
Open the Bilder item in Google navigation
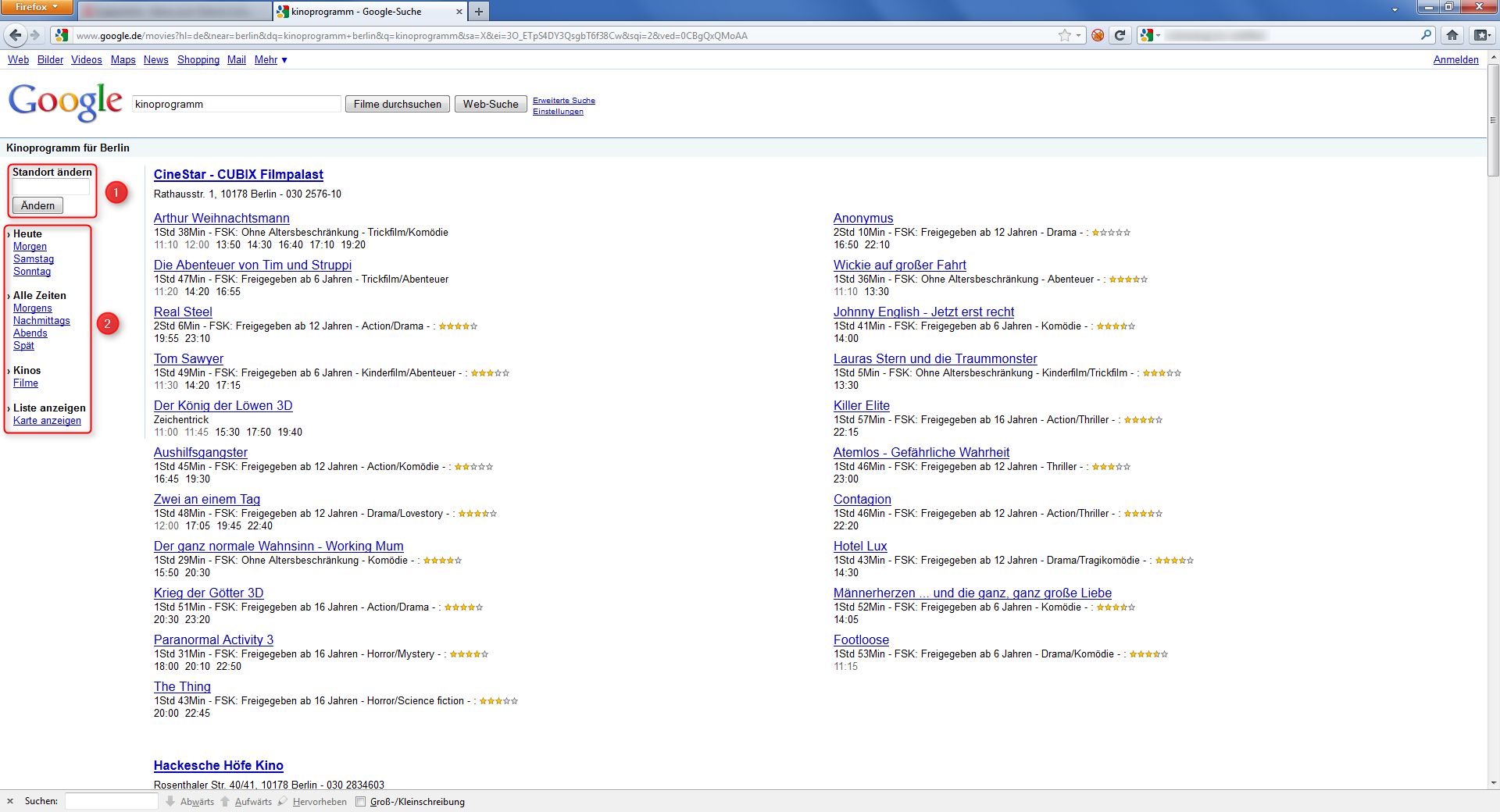[50, 60]
